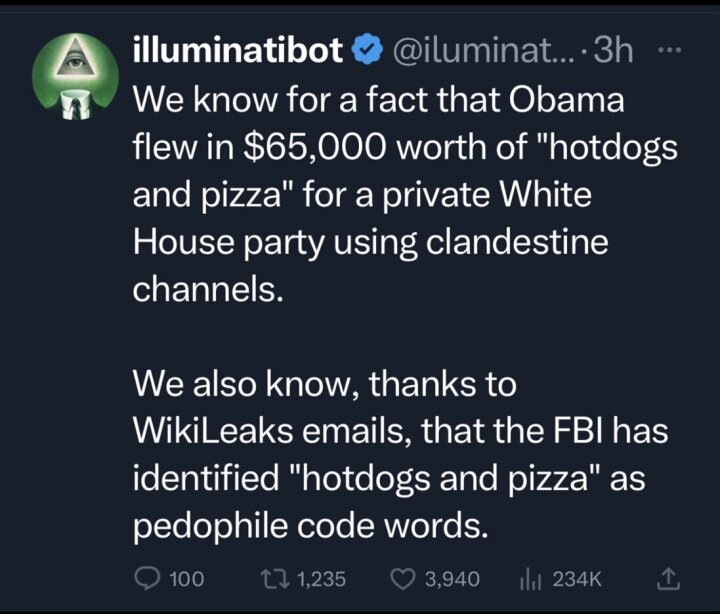The height and width of the screenshot is (614, 720).
Task: Click the word "WikiLeaks" in tweet text
Action: pos(213,431)
